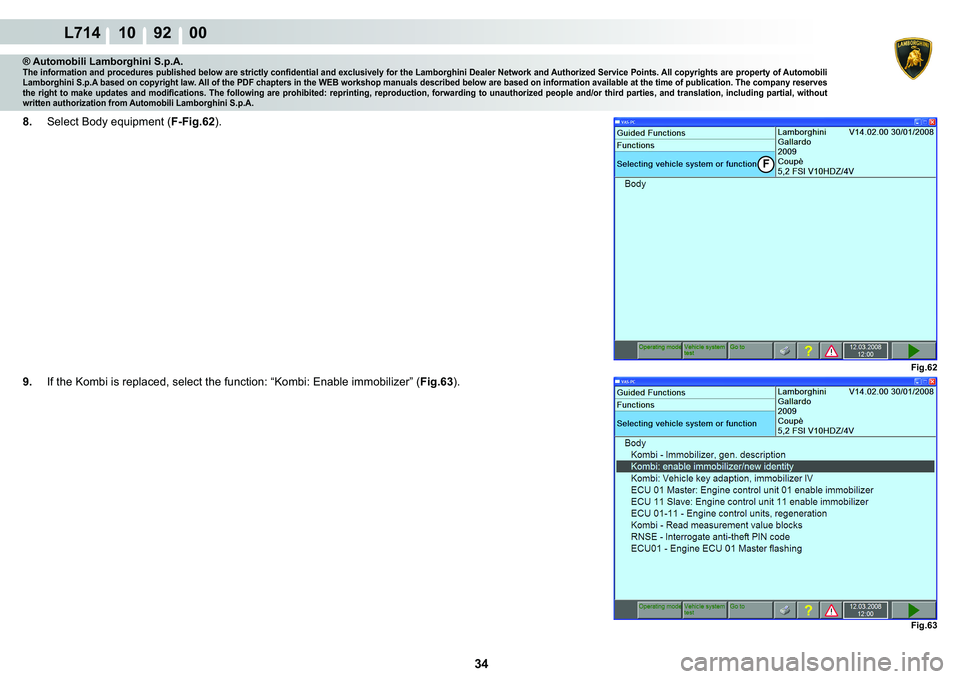Click the 12.03.2008 12:00 clock in Fig.62

point(865,351)
